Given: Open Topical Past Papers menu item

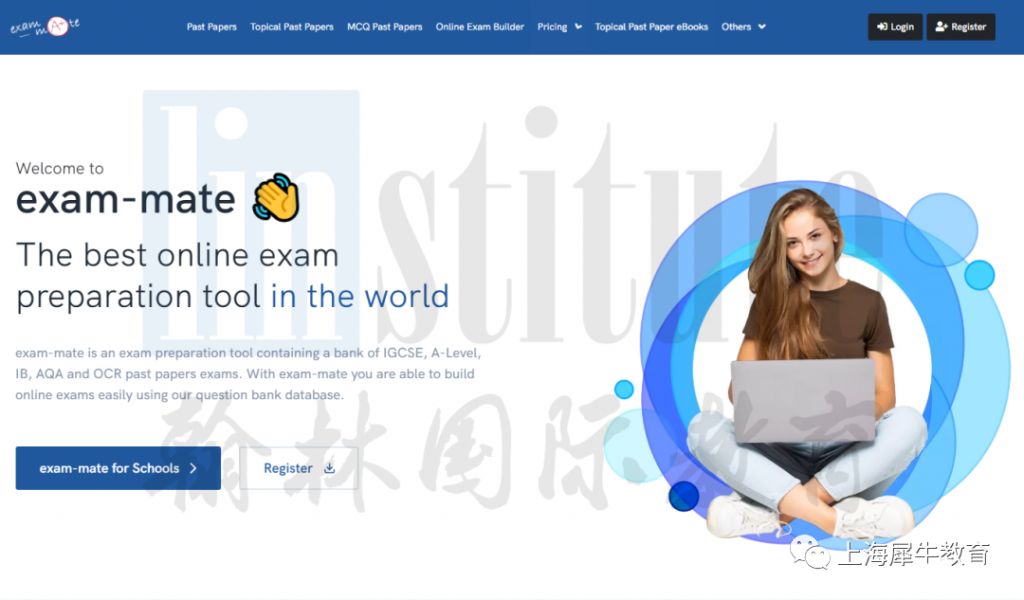Looking at the screenshot, I should click(x=292, y=27).
